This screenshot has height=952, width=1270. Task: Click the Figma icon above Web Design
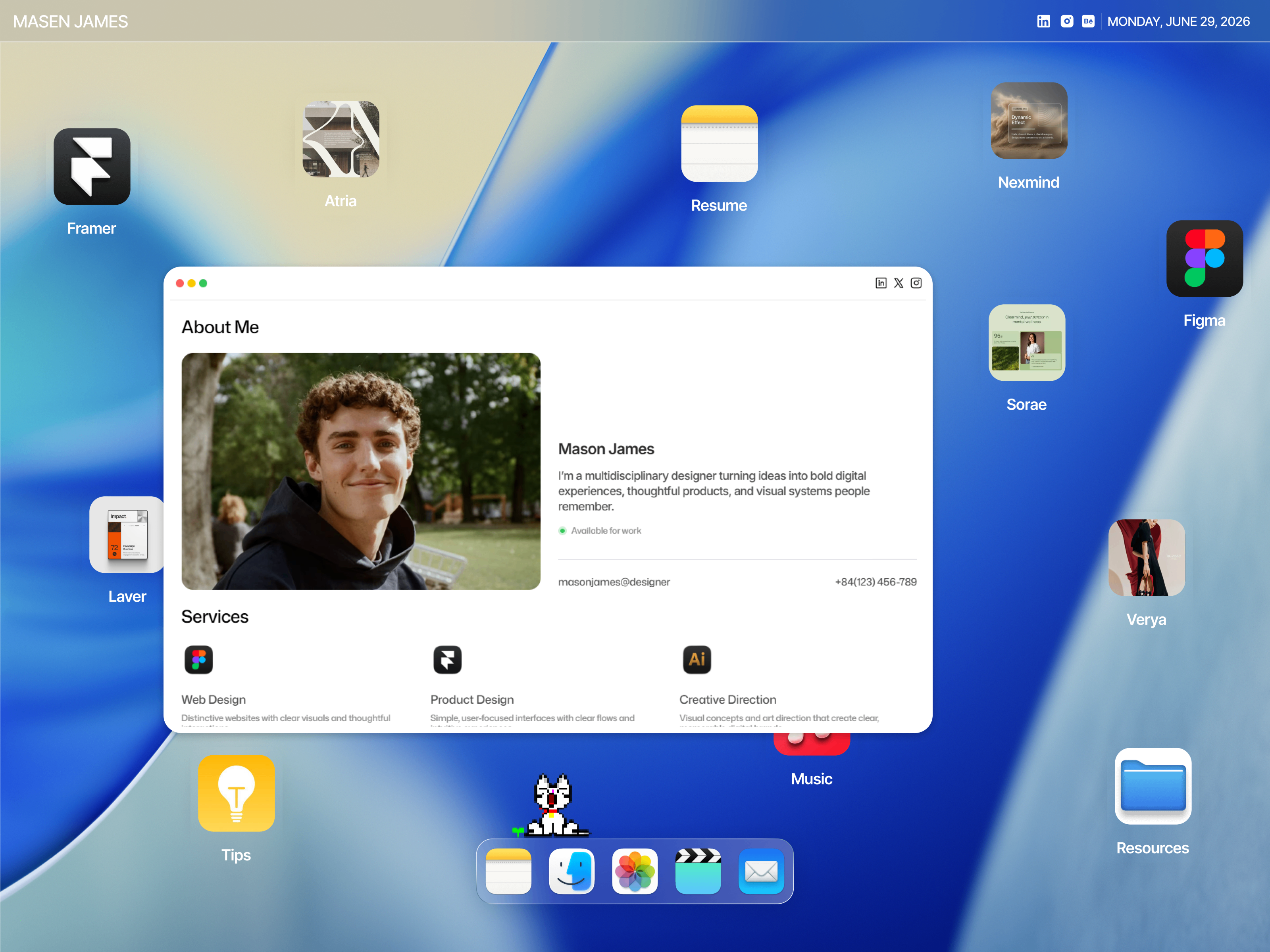pyautogui.click(x=199, y=659)
